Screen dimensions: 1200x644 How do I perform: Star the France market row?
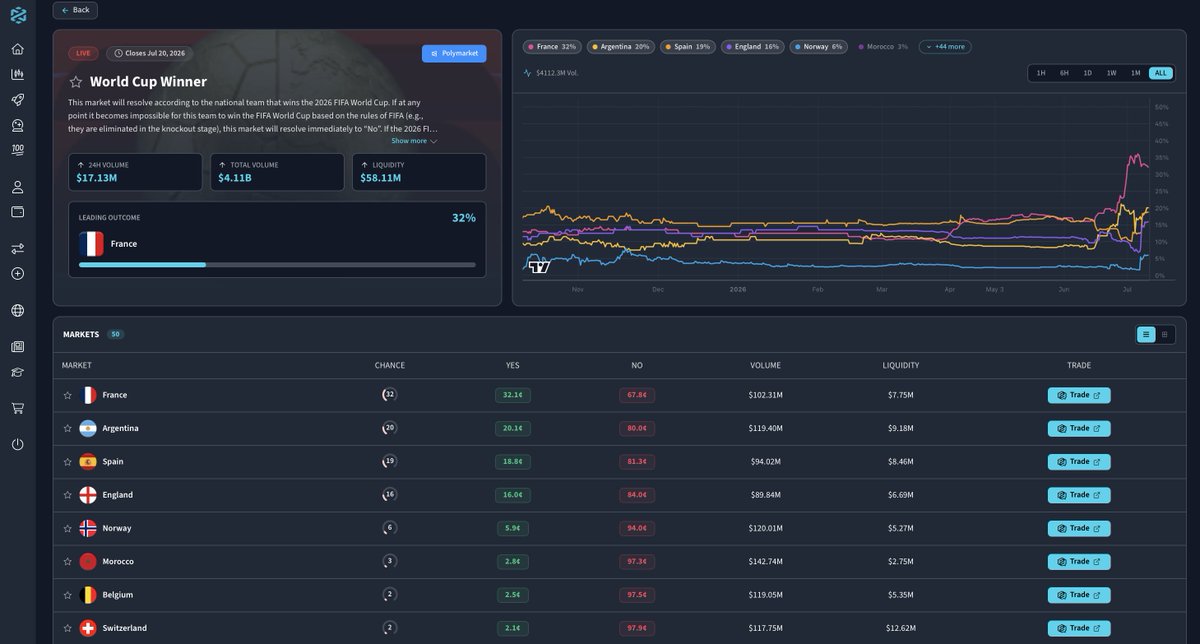(x=68, y=395)
